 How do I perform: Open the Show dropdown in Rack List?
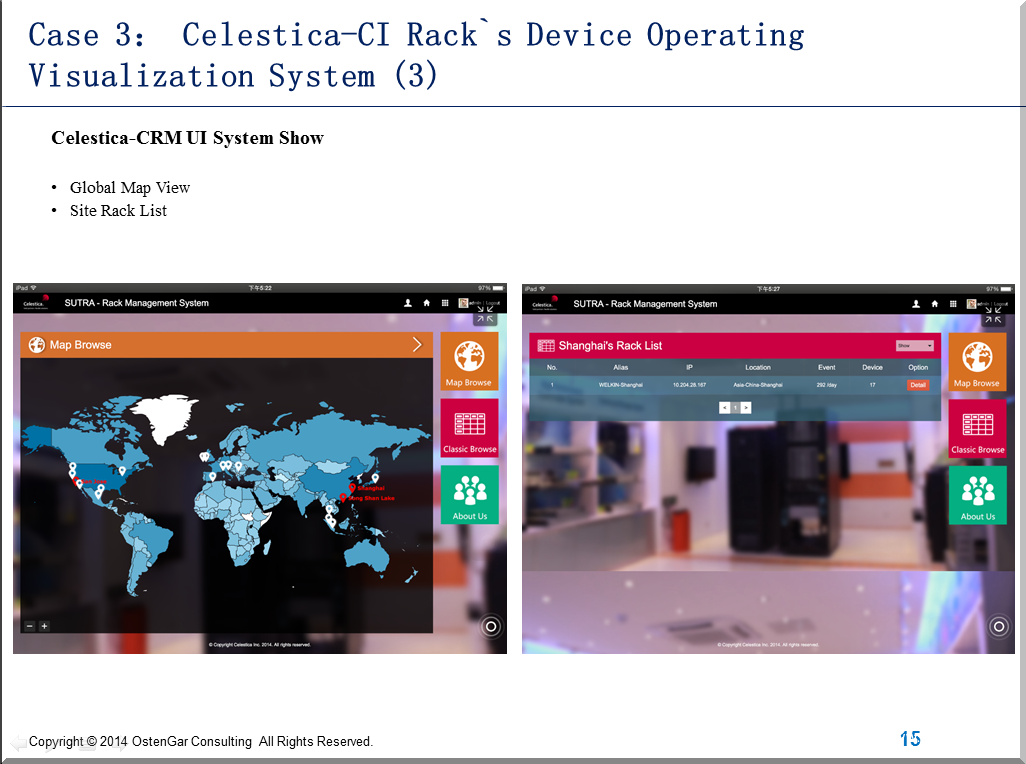pos(915,345)
